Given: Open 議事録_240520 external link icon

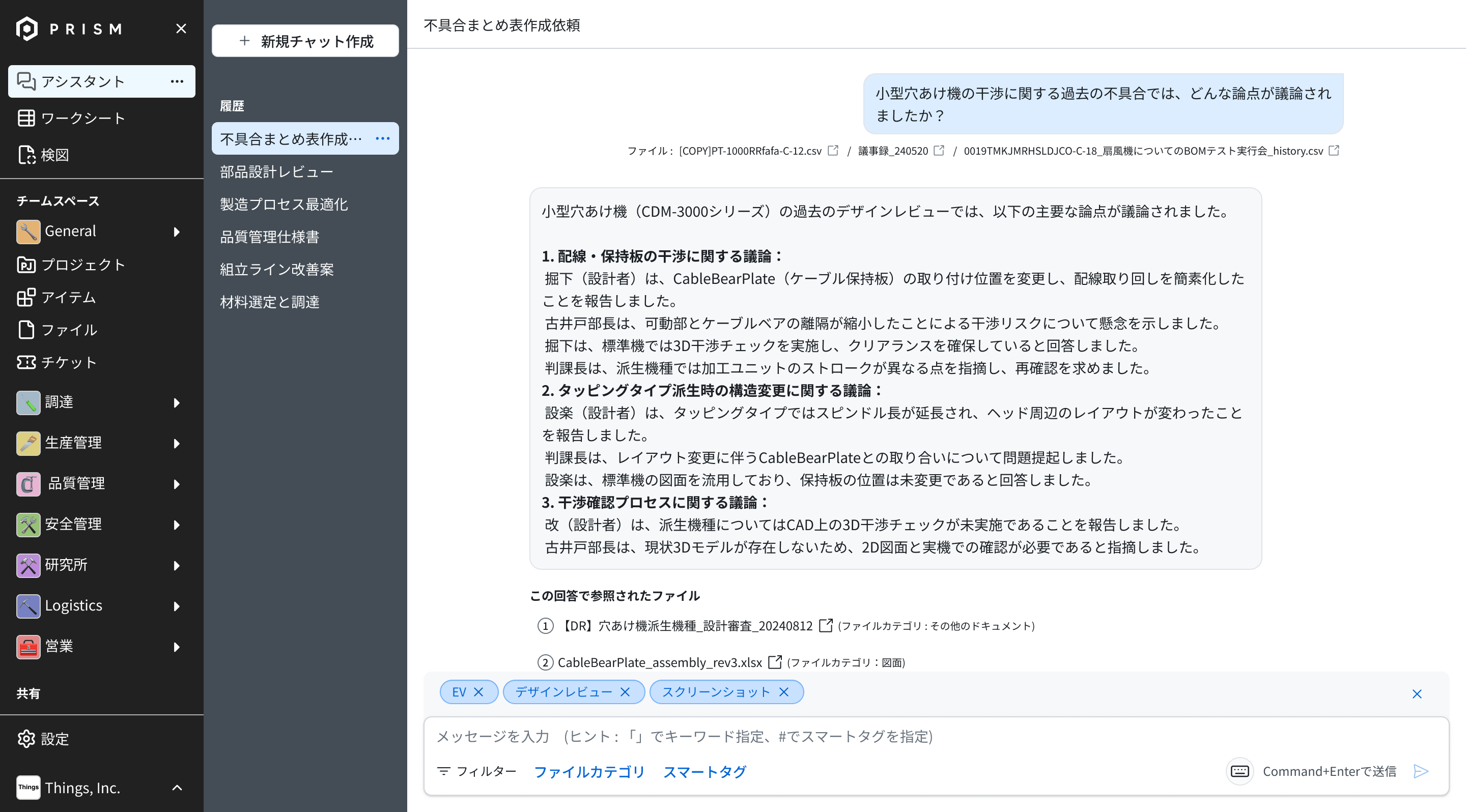Looking at the screenshot, I should (939, 150).
